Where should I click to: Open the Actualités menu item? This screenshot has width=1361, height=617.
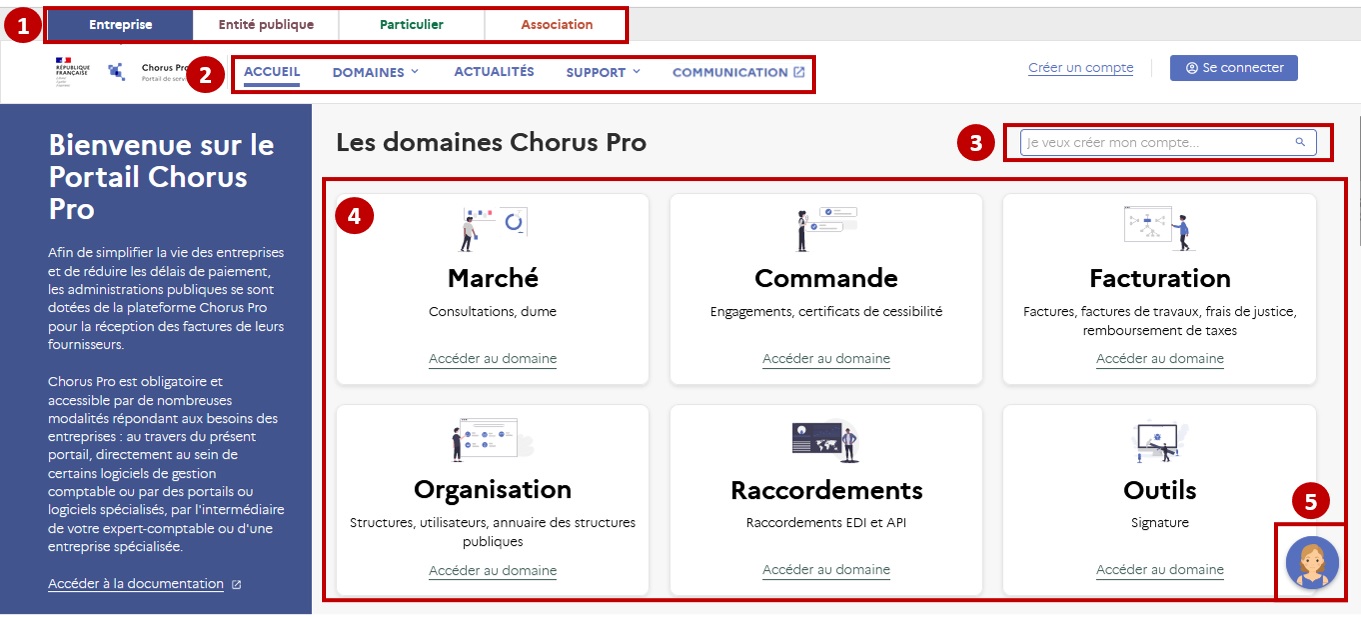pos(495,71)
